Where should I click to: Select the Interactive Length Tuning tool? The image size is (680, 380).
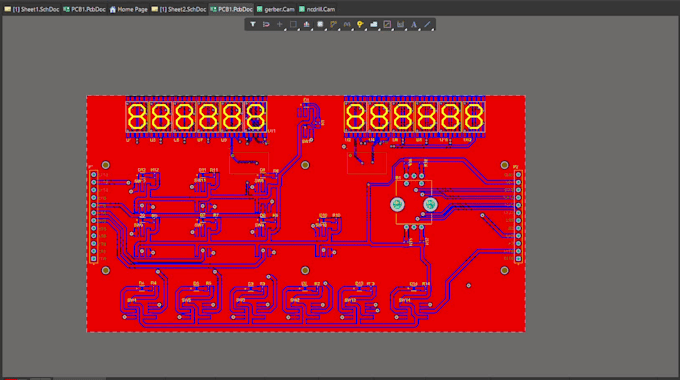click(x=347, y=24)
